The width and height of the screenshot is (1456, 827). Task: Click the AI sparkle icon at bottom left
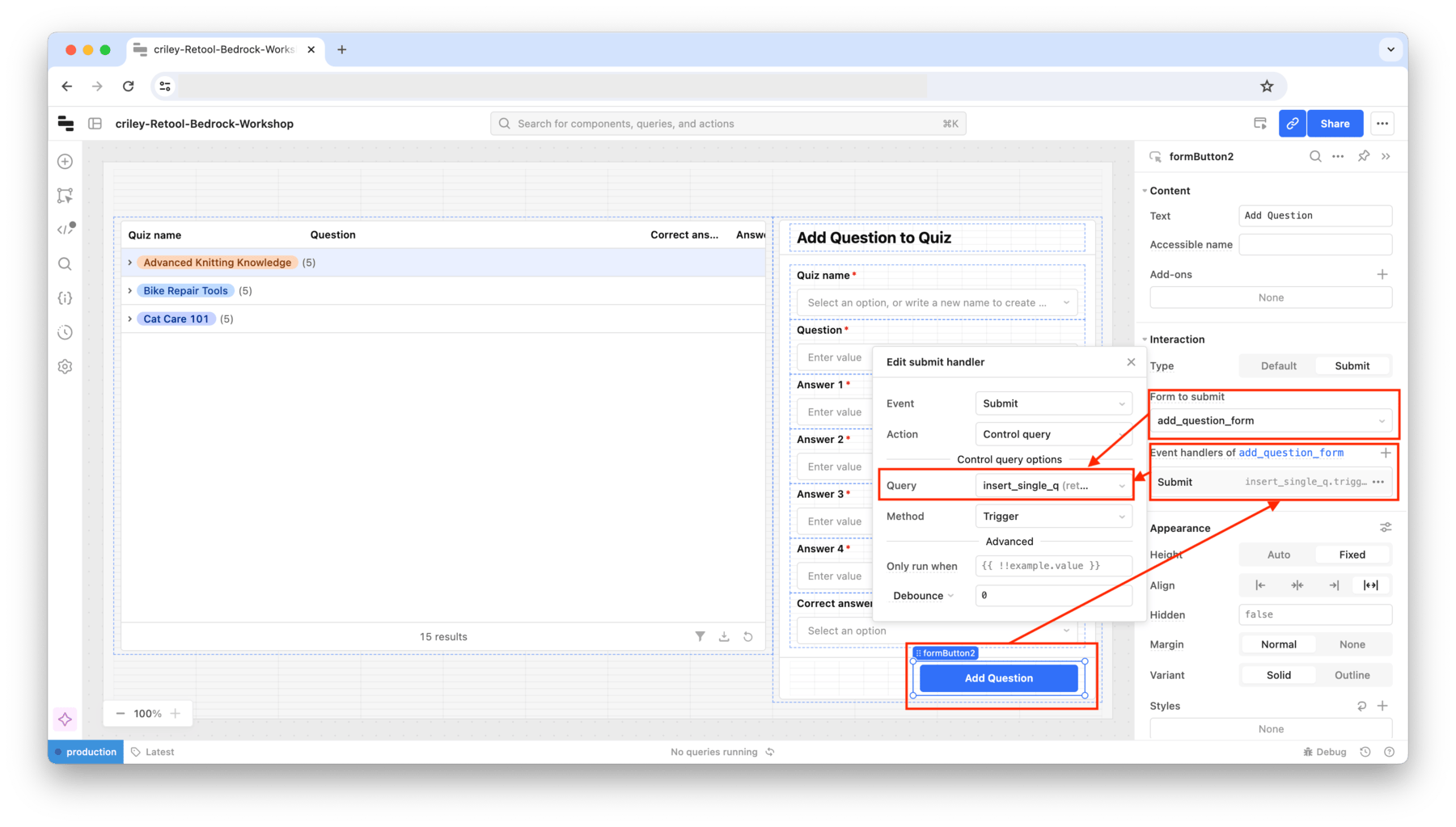point(66,719)
